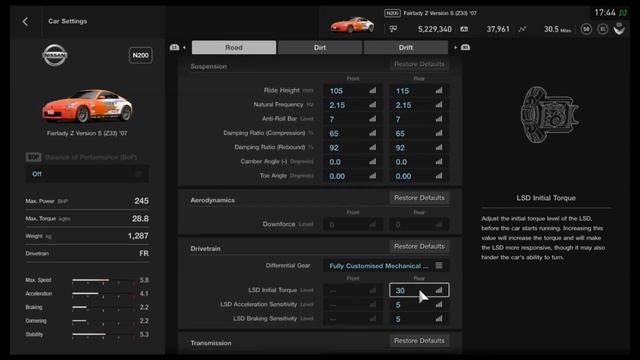Select front Natural Frequency field

[x=353, y=105]
